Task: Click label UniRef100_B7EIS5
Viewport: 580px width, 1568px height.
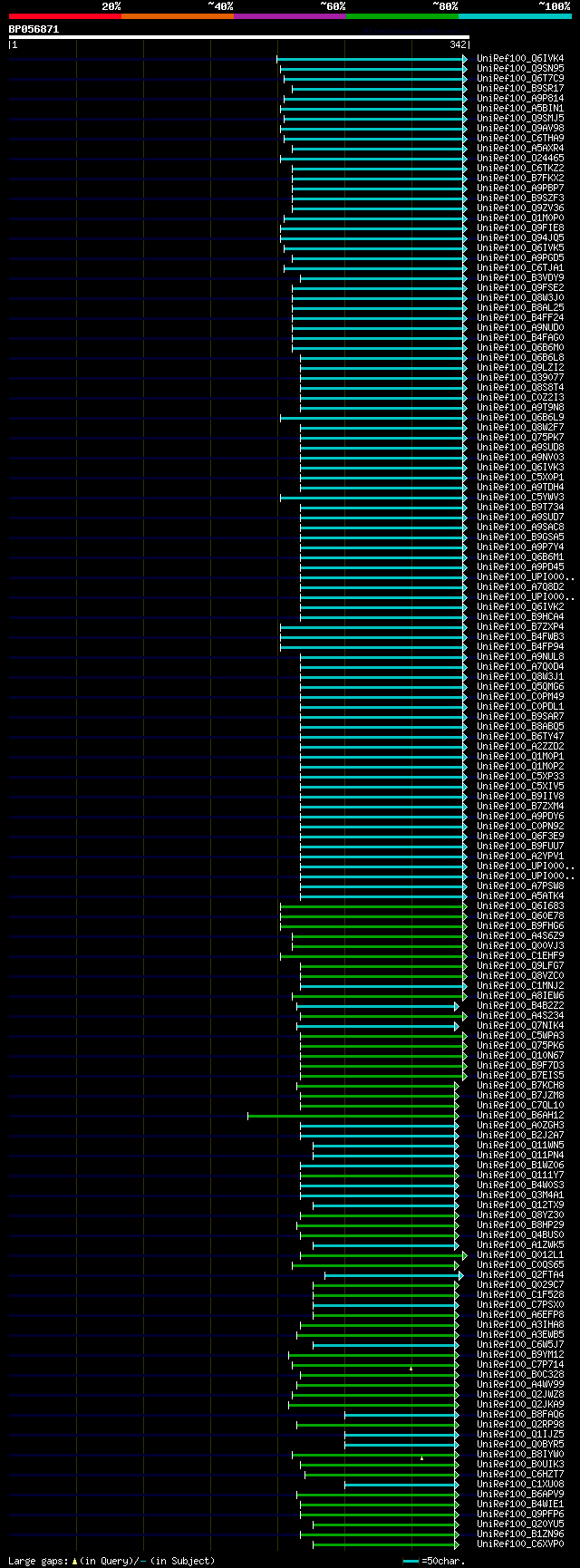Action: pos(520,1075)
